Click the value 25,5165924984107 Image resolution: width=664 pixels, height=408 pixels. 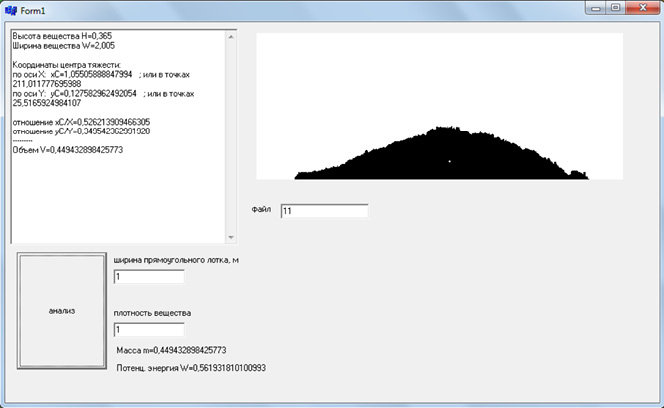47,103
